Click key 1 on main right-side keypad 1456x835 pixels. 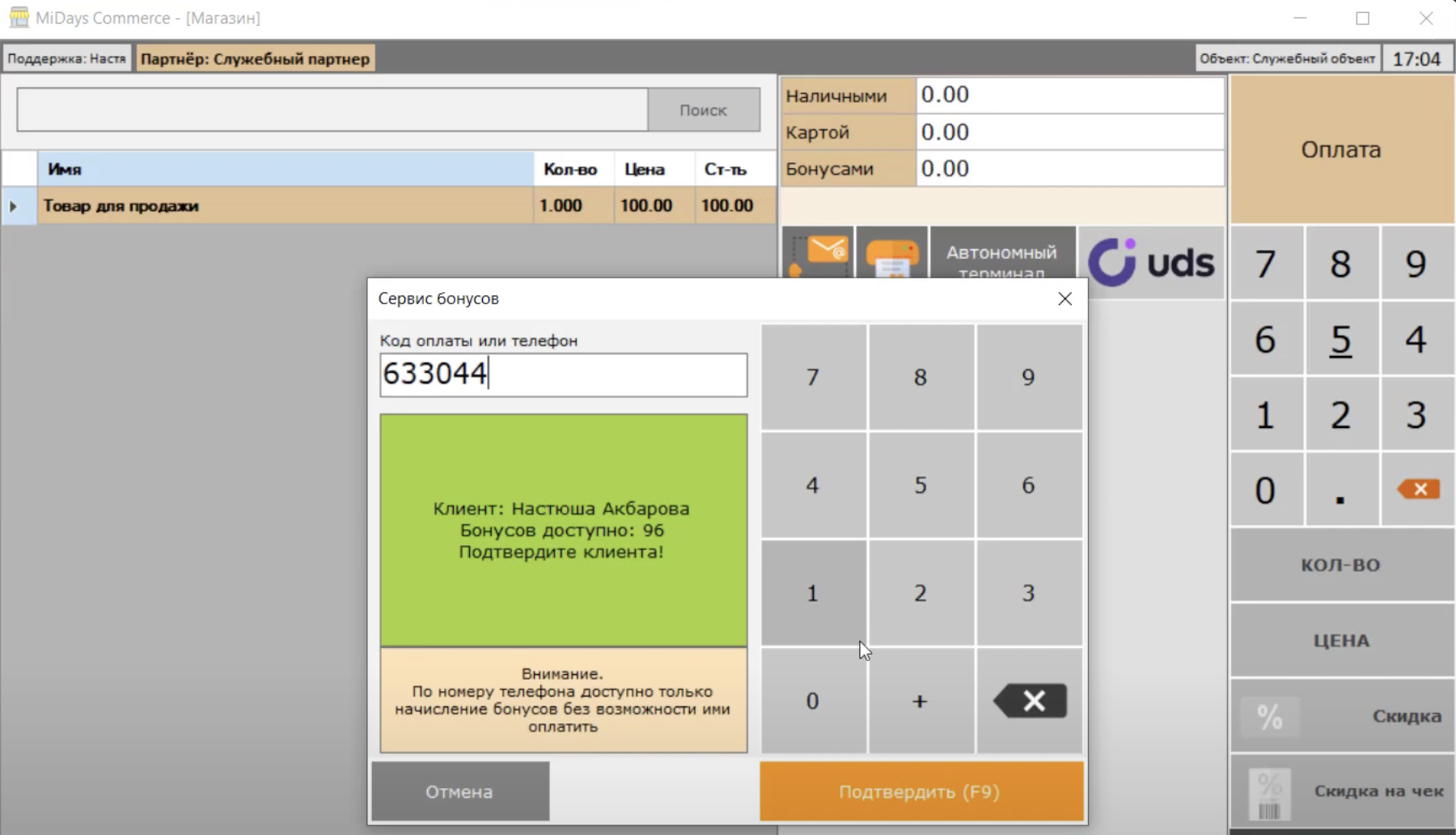(x=1267, y=414)
